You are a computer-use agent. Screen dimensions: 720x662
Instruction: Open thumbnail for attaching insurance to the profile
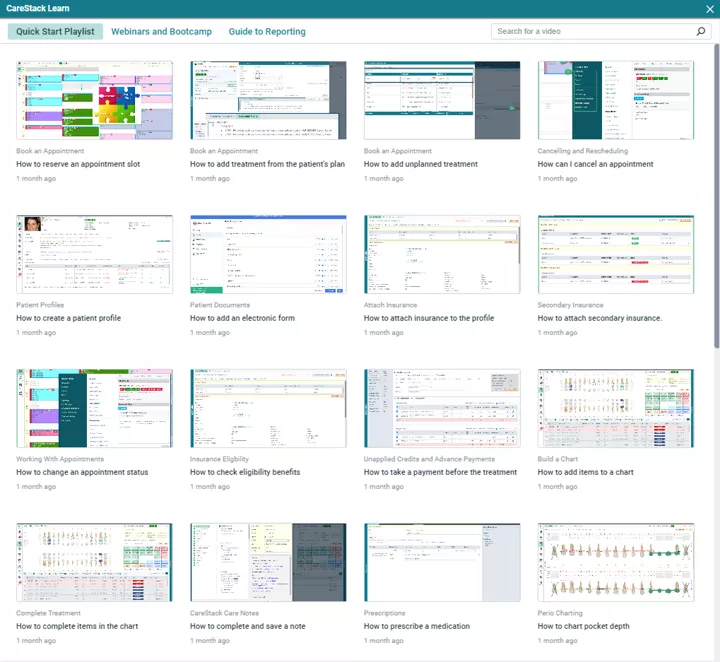pyautogui.click(x=442, y=254)
